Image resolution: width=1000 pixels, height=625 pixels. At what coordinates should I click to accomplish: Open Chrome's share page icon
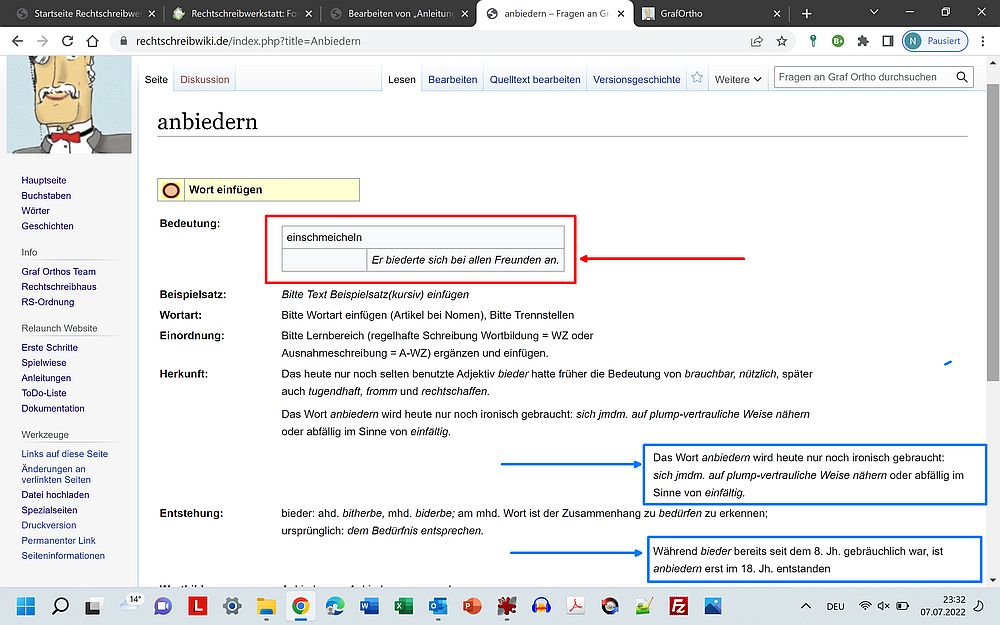point(757,41)
